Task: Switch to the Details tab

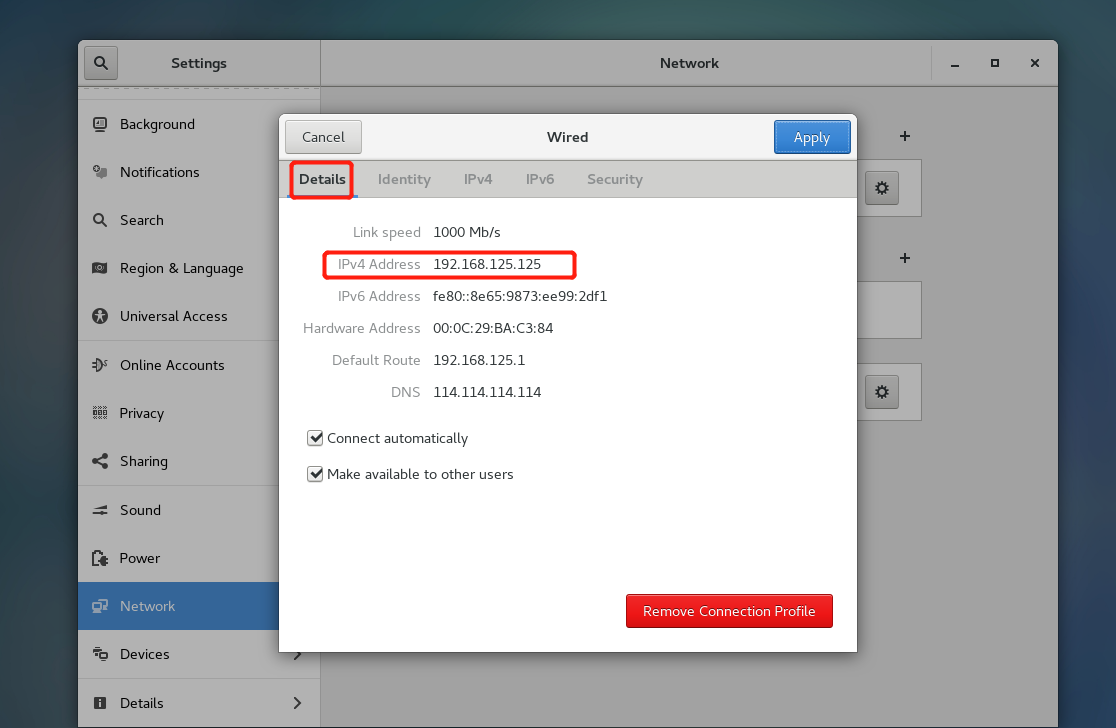Action: [322, 179]
